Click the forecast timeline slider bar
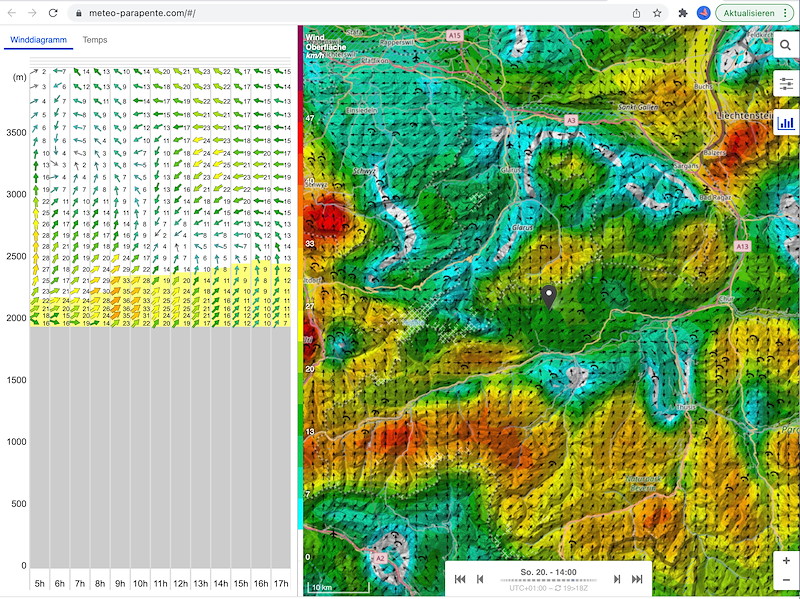The width and height of the screenshot is (800, 599). 548,579
